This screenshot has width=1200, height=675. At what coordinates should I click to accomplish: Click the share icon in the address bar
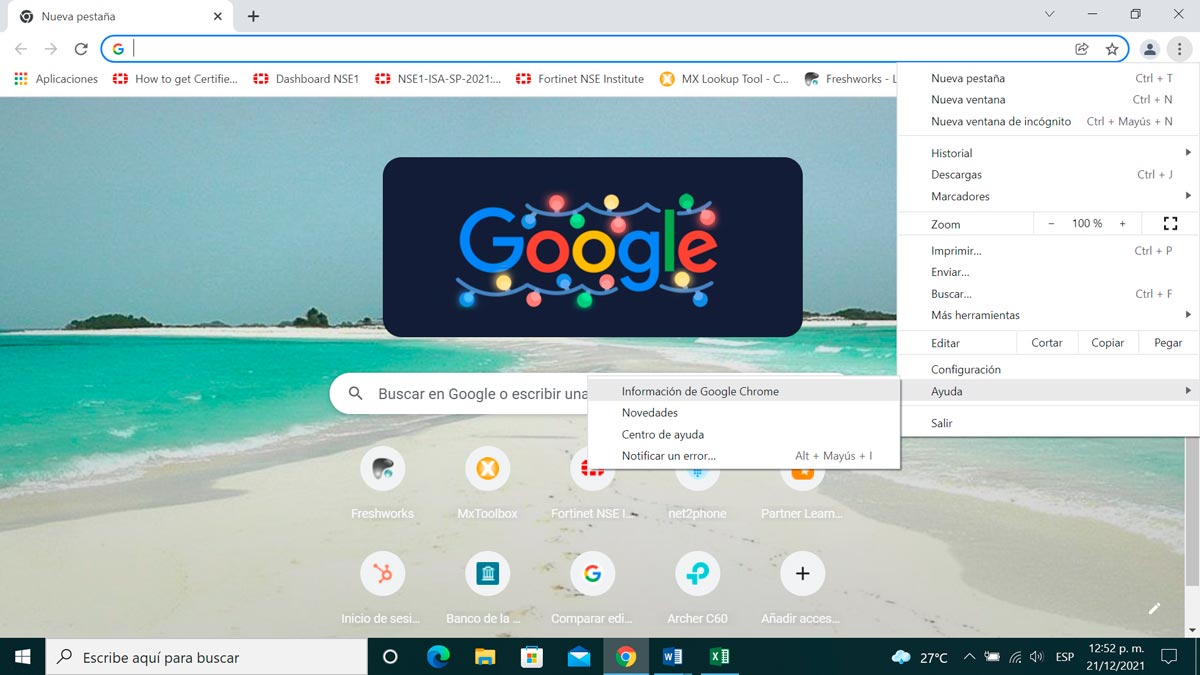coord(1082,47)
